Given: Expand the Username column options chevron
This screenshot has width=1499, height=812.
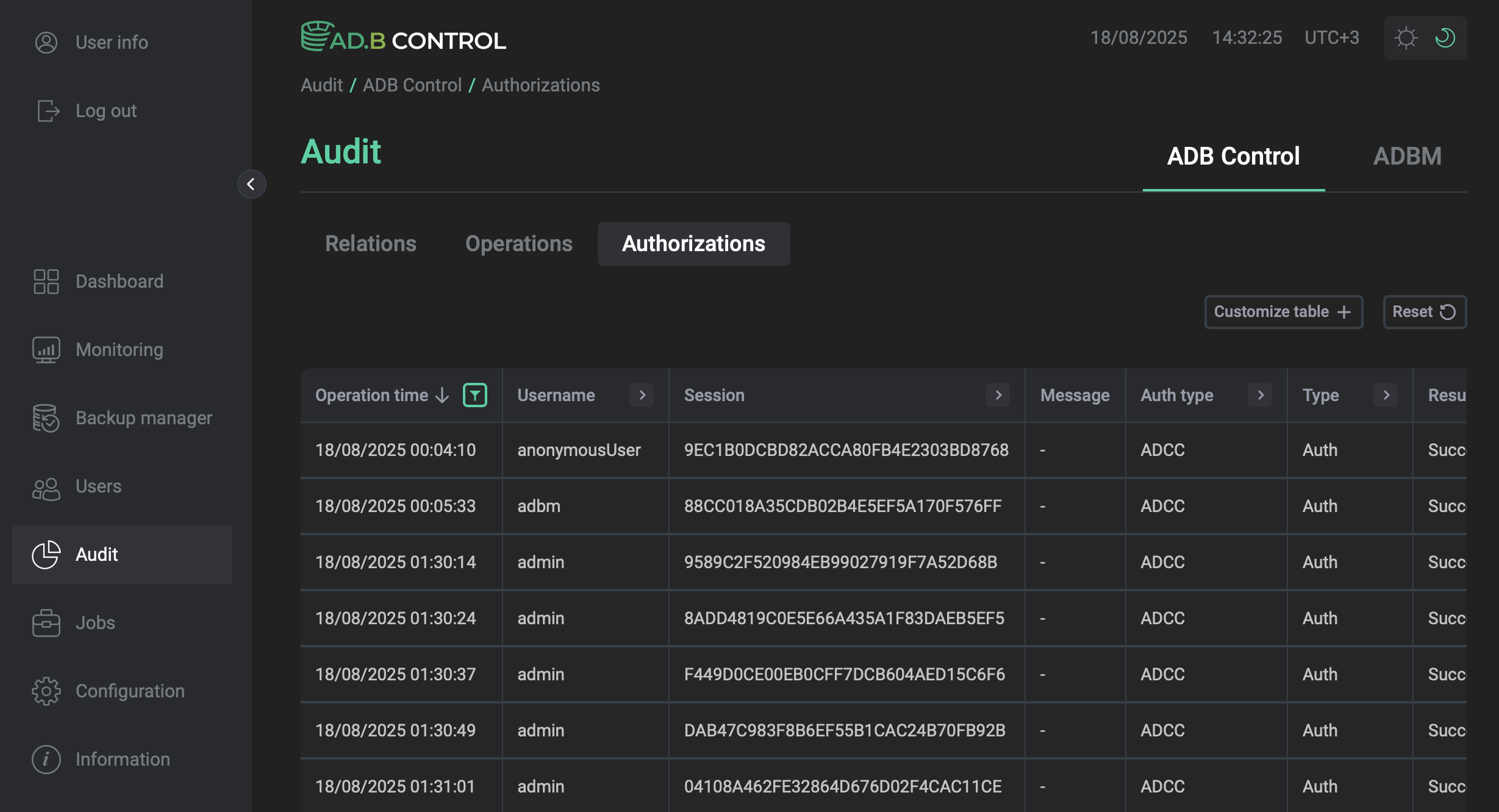Looking at the screenshot, I should point(642,395).
